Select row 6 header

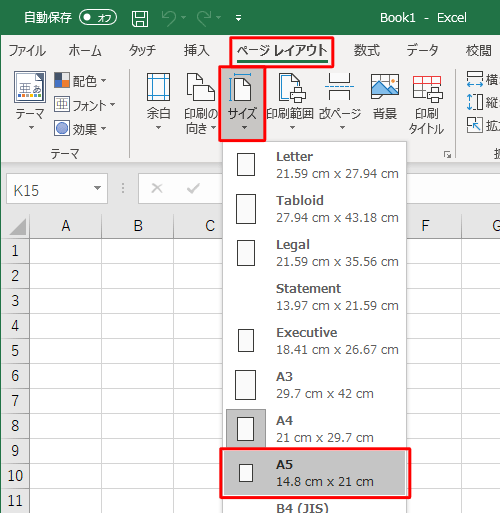pos(15,376)
